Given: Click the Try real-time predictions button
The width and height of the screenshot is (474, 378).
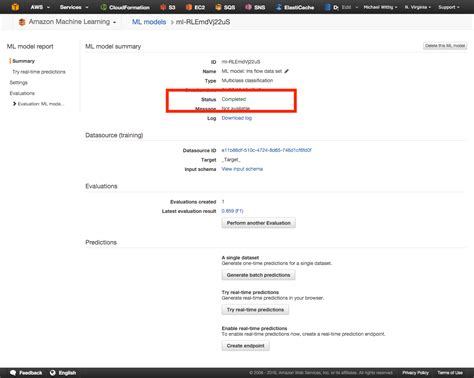Looking at the screenshot, I should pyautogui.click(x=255, y=310).
